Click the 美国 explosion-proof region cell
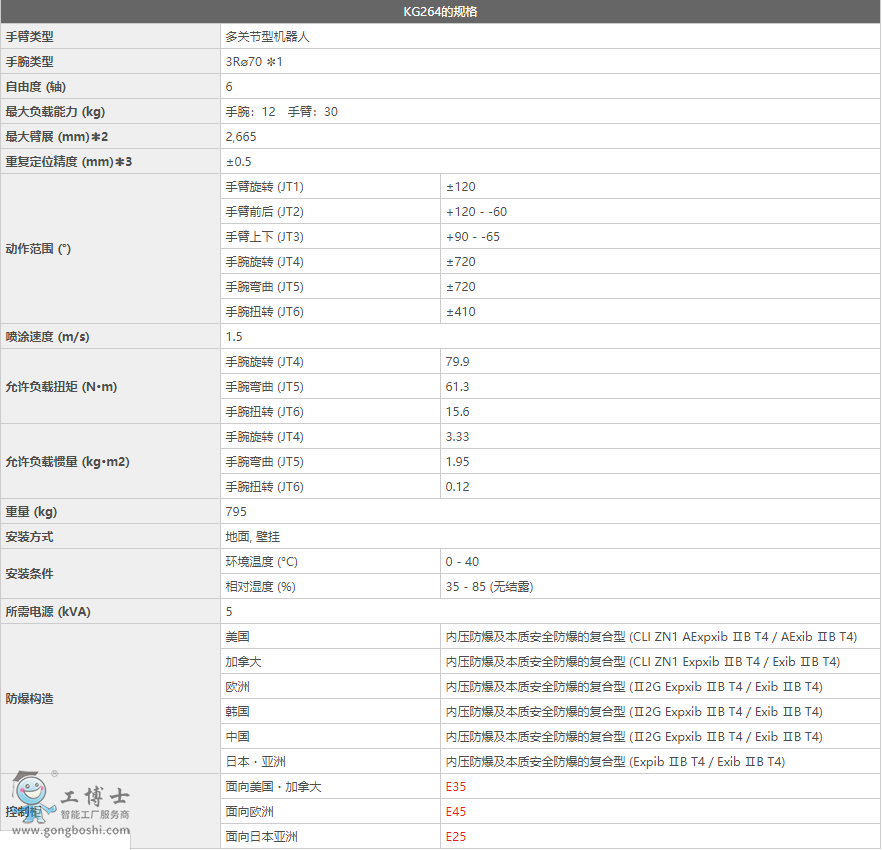The width and height of the screenshot is (882, 850). tap(237, 637)
